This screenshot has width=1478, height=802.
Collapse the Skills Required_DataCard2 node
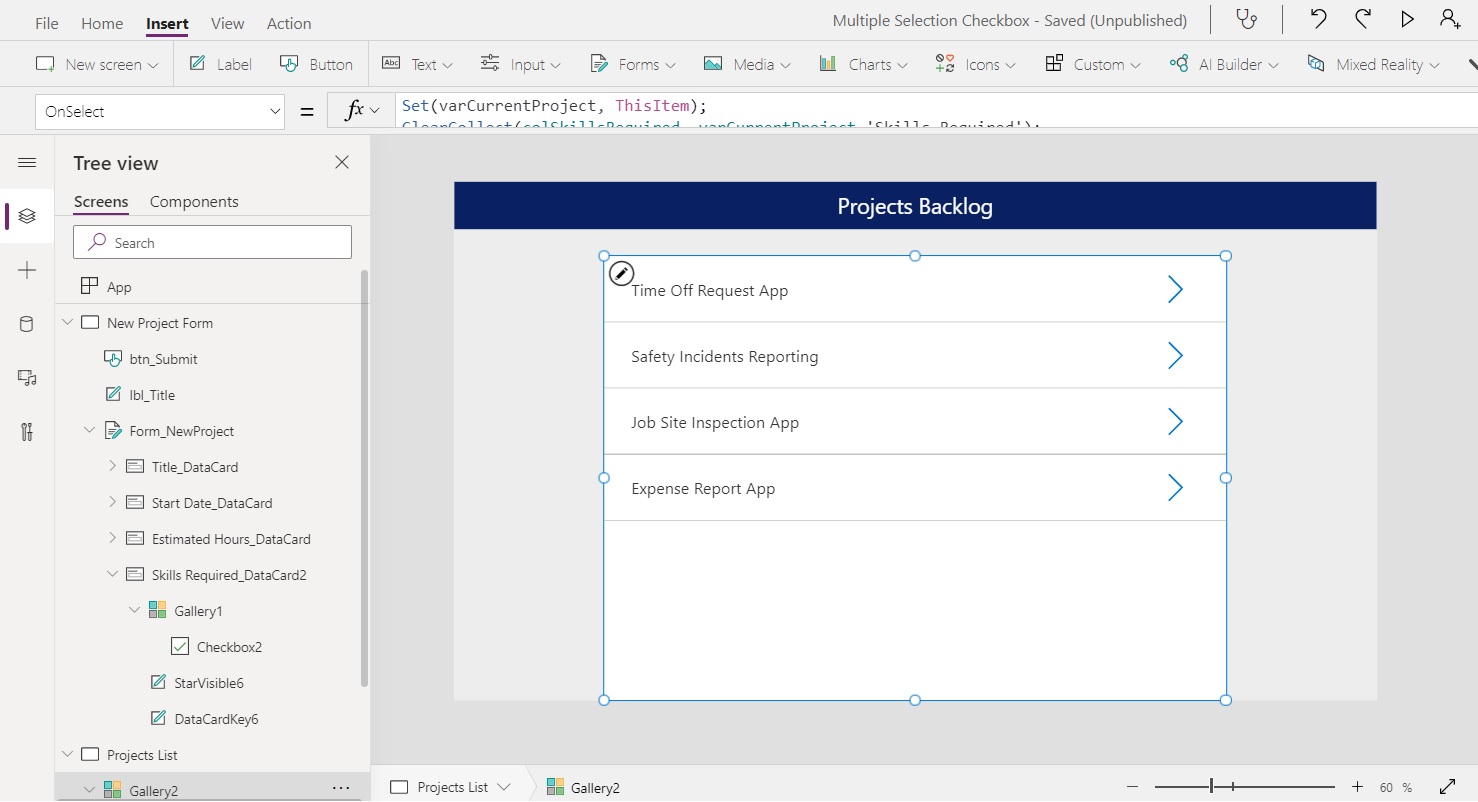[112, 574]
